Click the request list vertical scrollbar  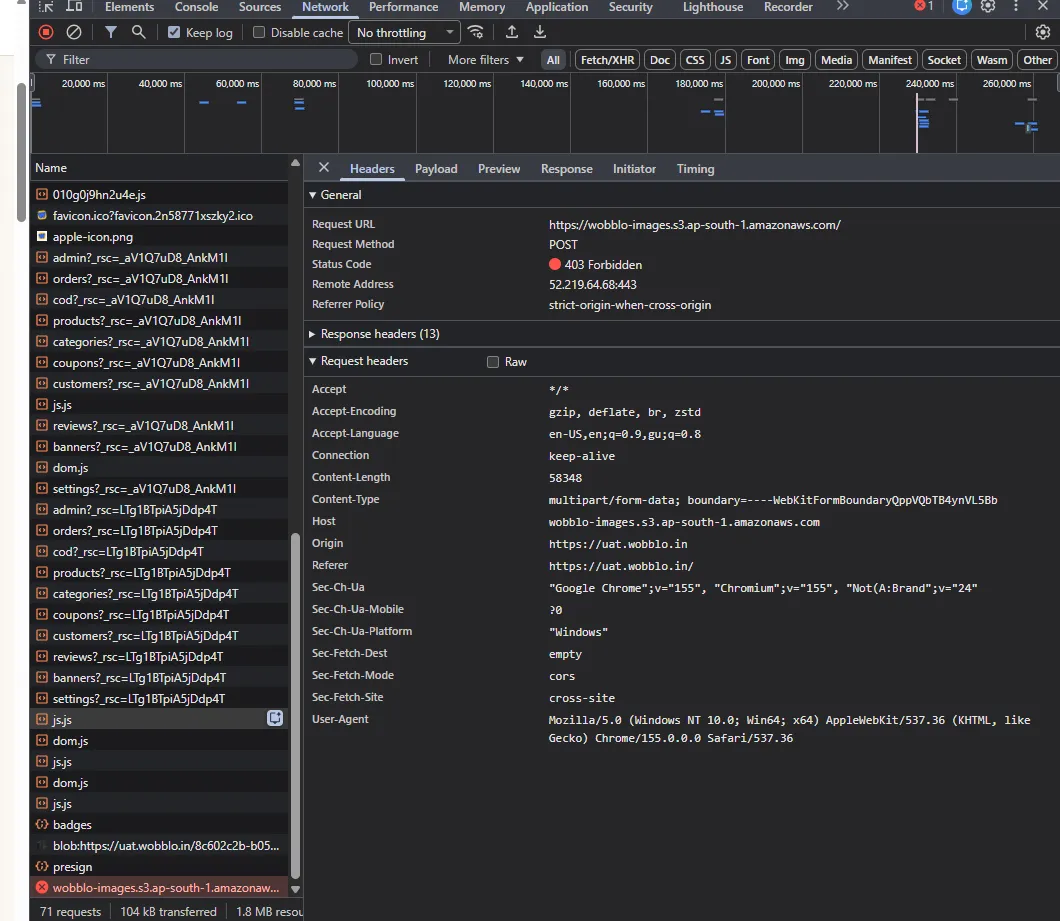pos(295,705)
